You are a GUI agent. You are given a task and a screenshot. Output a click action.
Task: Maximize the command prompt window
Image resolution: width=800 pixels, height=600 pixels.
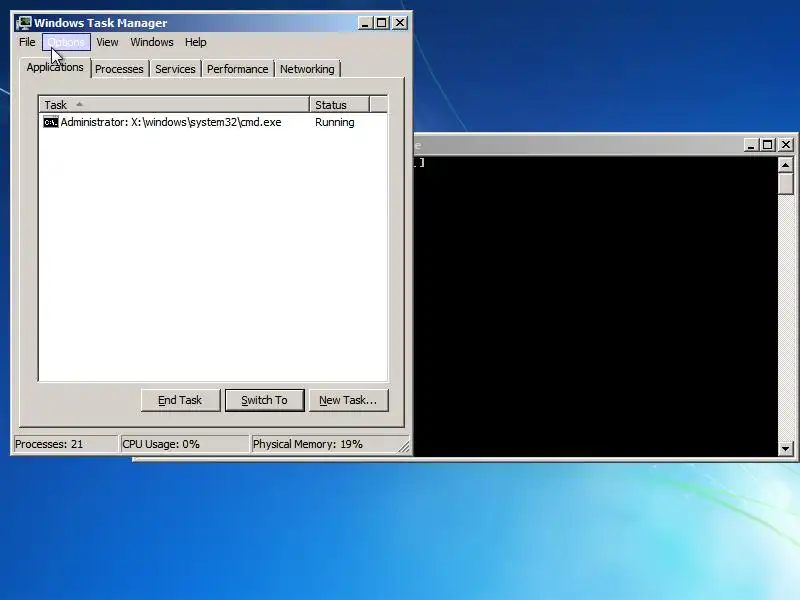[767, 145]
